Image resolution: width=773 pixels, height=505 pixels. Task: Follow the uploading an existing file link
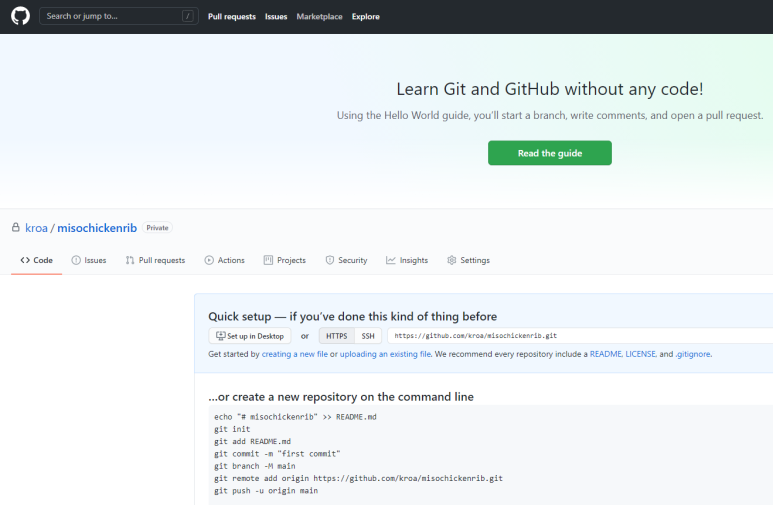tap(385, 354)
